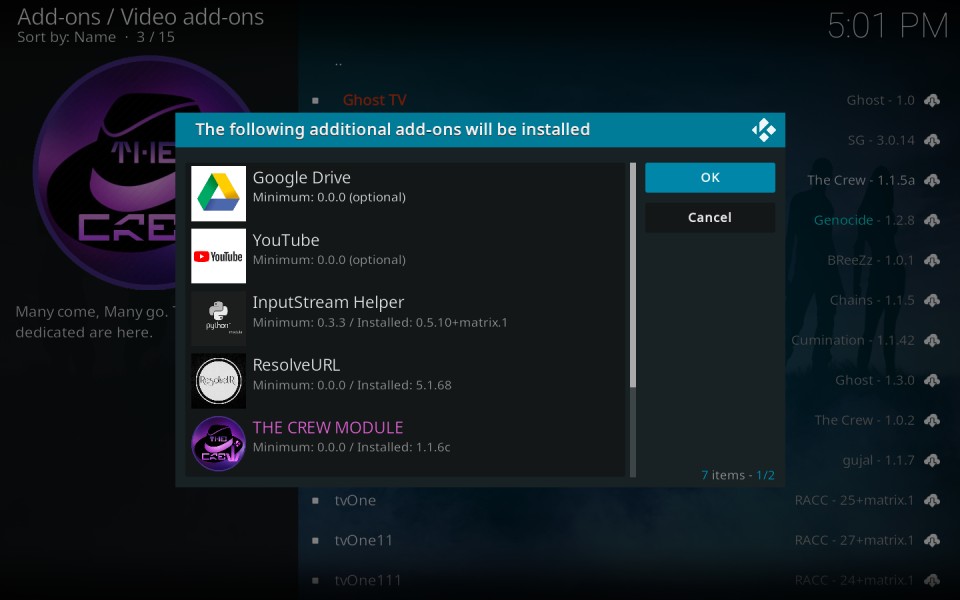Screen dimensions: 960x600
Task: Select tvOne in background add-on list
Action: [x=355, y=500]
